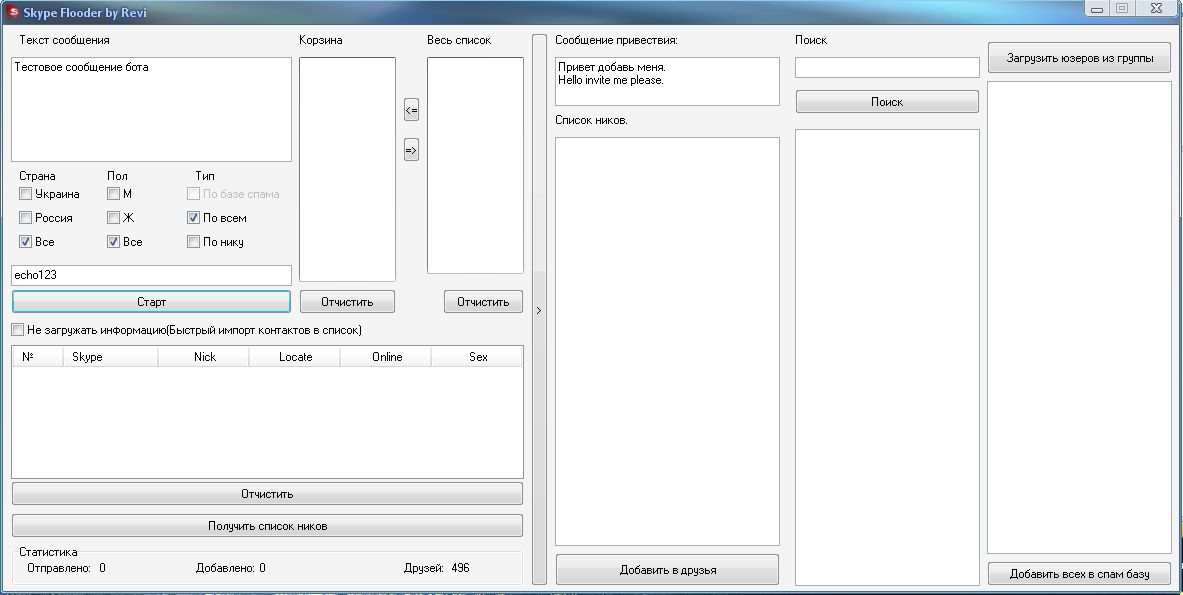Screen dimensions: 1183x595
Task: Click the Друзей: 496 statistic text
Action: pos(437,568)
